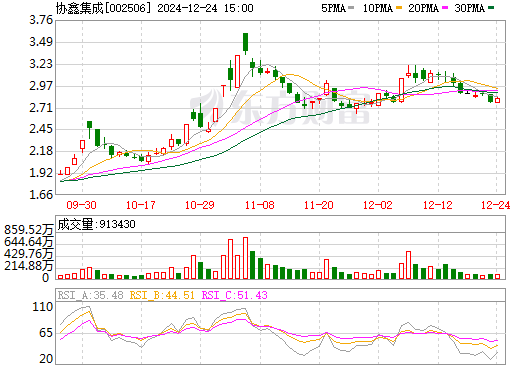This screenshot has height=365, width=520.
Task: Select the 11-20 date axis label
Action: pyautogui.click(x=319, y=205)
